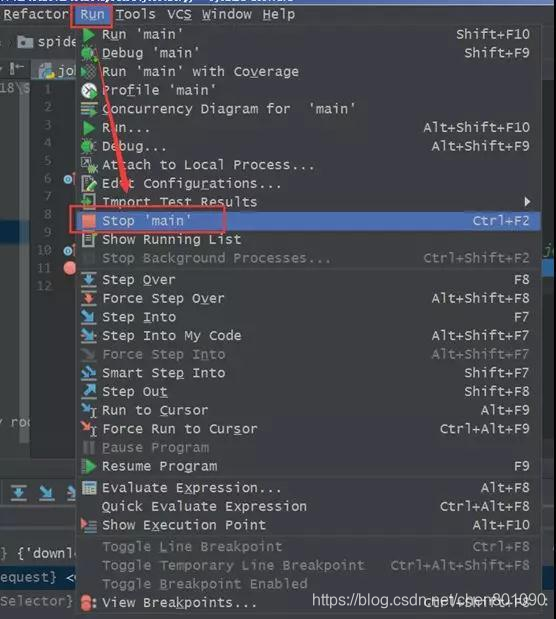Choose Step Out menu entry
The width and height of the screenshot is (556, 619).
coord(308,392)
